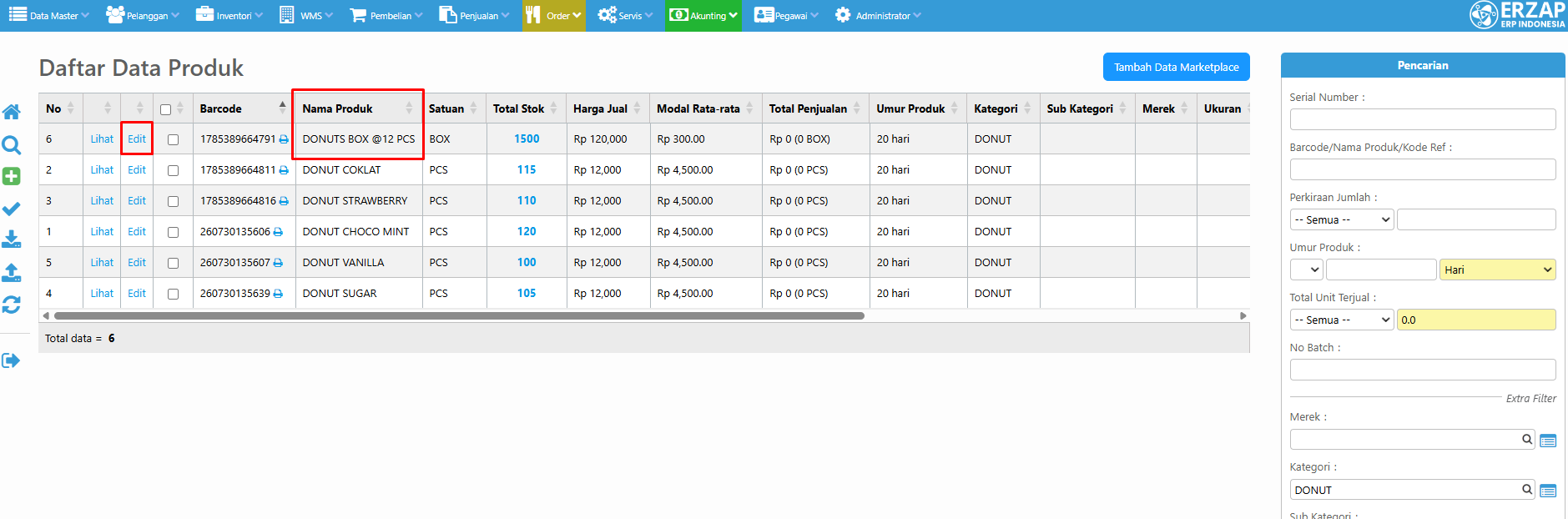Click Lihat for DONUT COKLAT
Image resolution: width=1568 pixels, height=519 pixels.
tap(102, 170)
